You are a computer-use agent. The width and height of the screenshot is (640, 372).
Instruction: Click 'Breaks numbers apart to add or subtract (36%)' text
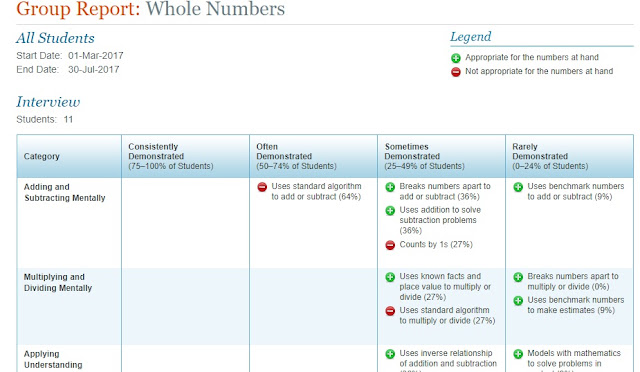pos(445,192)
